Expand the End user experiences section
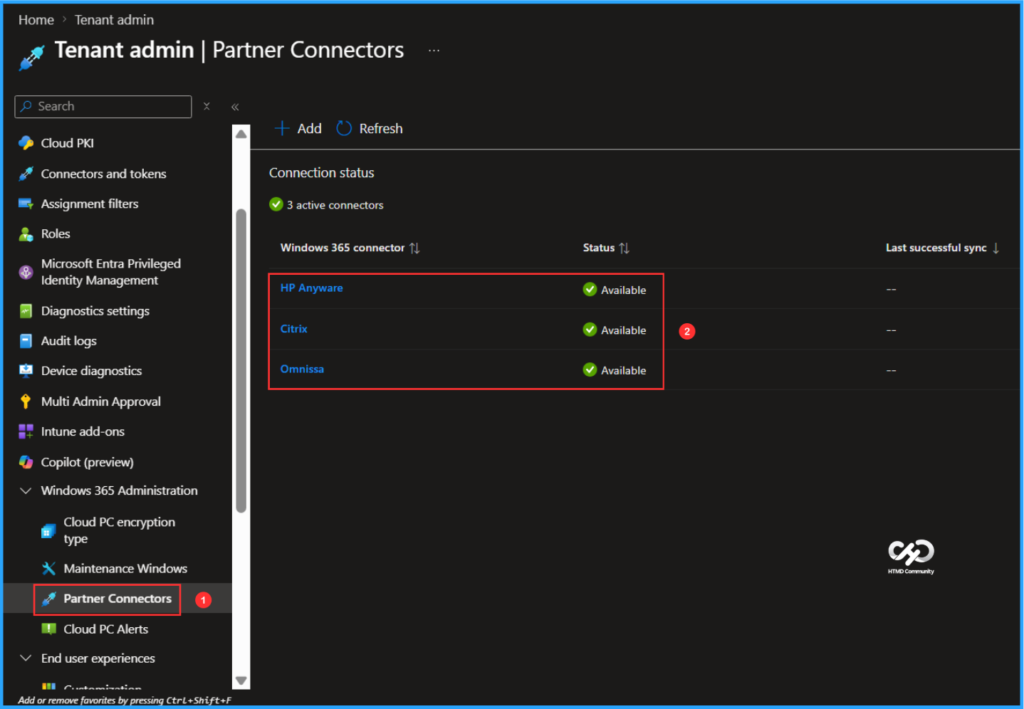The height and width of the screenshot is (709, 1024). [x=27, y=658]
